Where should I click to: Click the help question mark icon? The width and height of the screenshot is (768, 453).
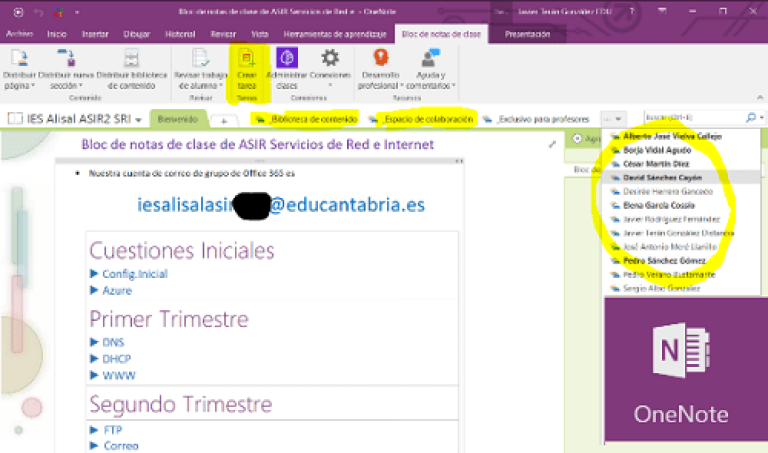[632, 11]
